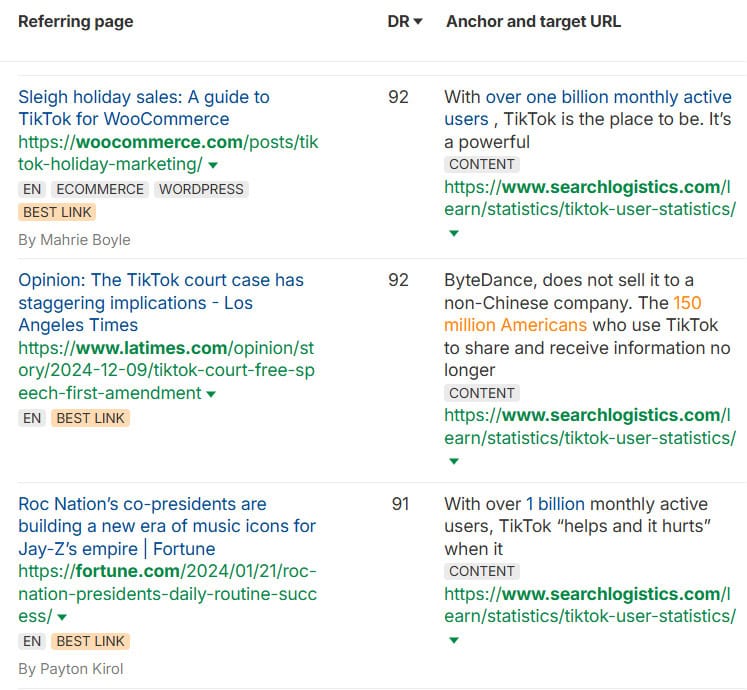The width and height of the screenshot is (747, 690).
Task: Click CONTENT label in WooCommerce row
Action: coord(482,164)
